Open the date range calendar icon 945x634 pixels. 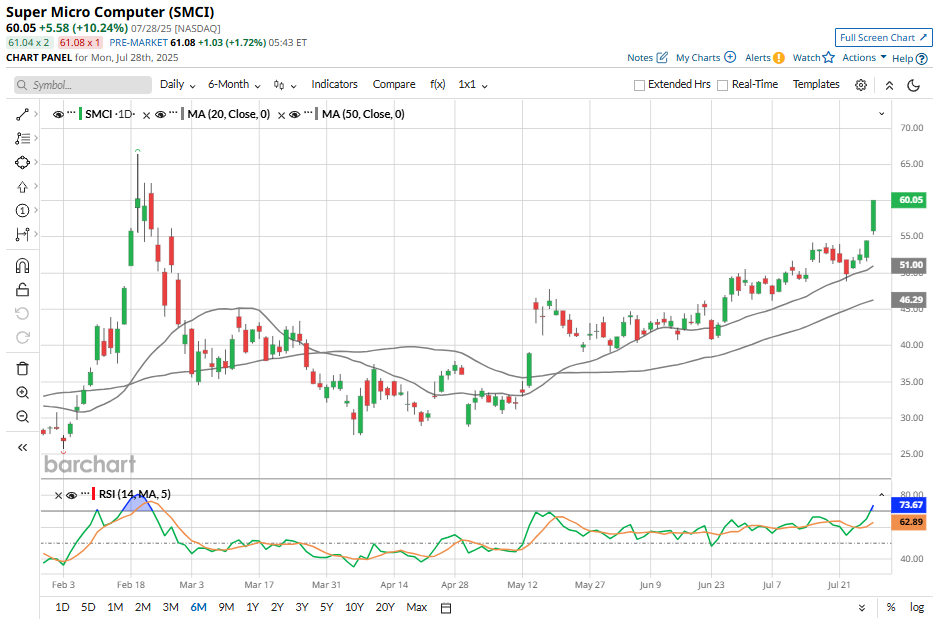[446, 608]
